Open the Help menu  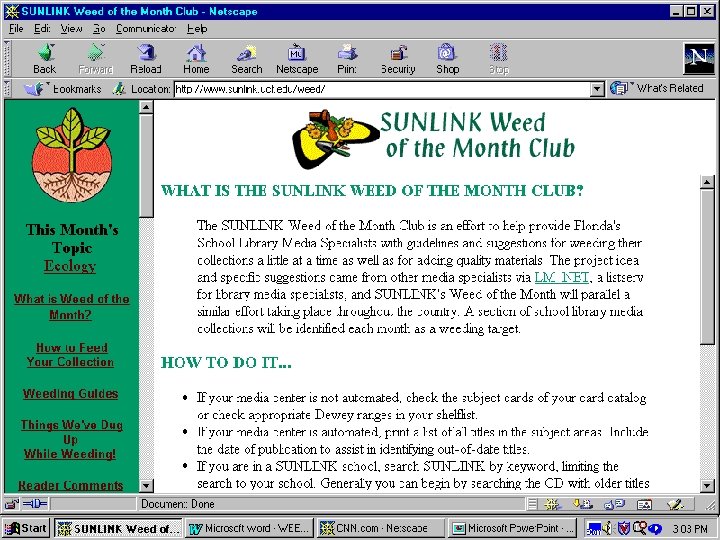click(x=197, y=29)
